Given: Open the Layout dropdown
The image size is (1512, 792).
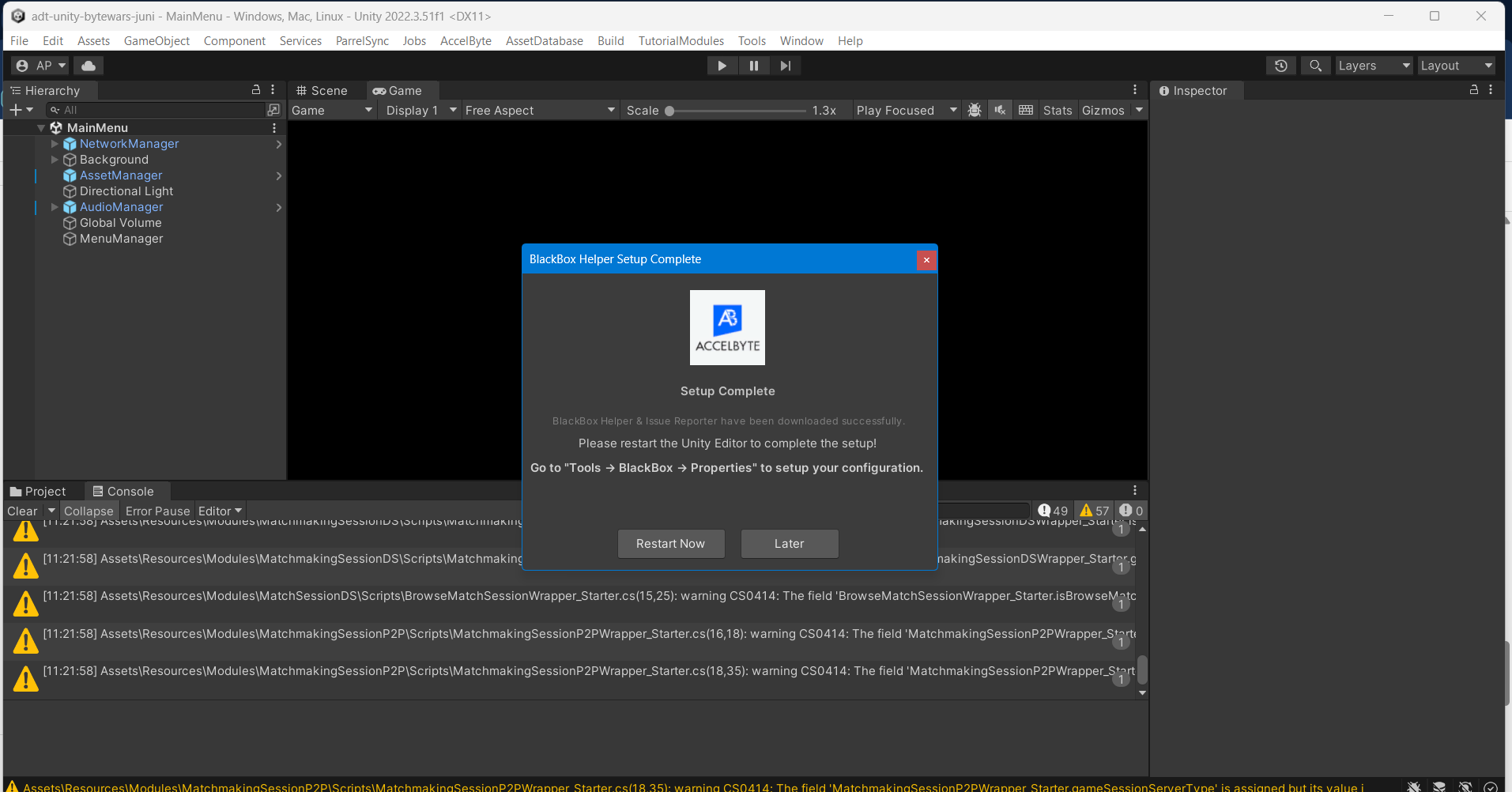Looking at the screenshot, I should tap(1455, 65).
